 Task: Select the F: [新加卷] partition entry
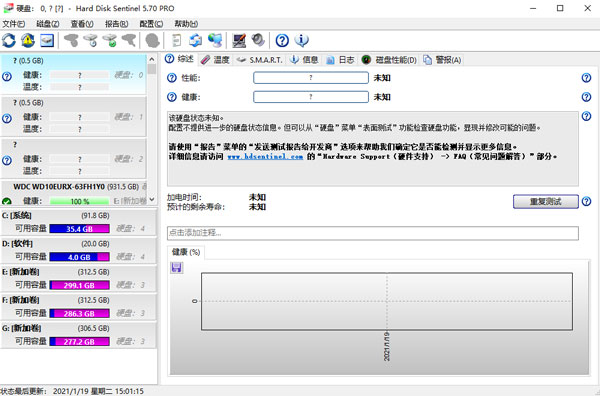78,306
